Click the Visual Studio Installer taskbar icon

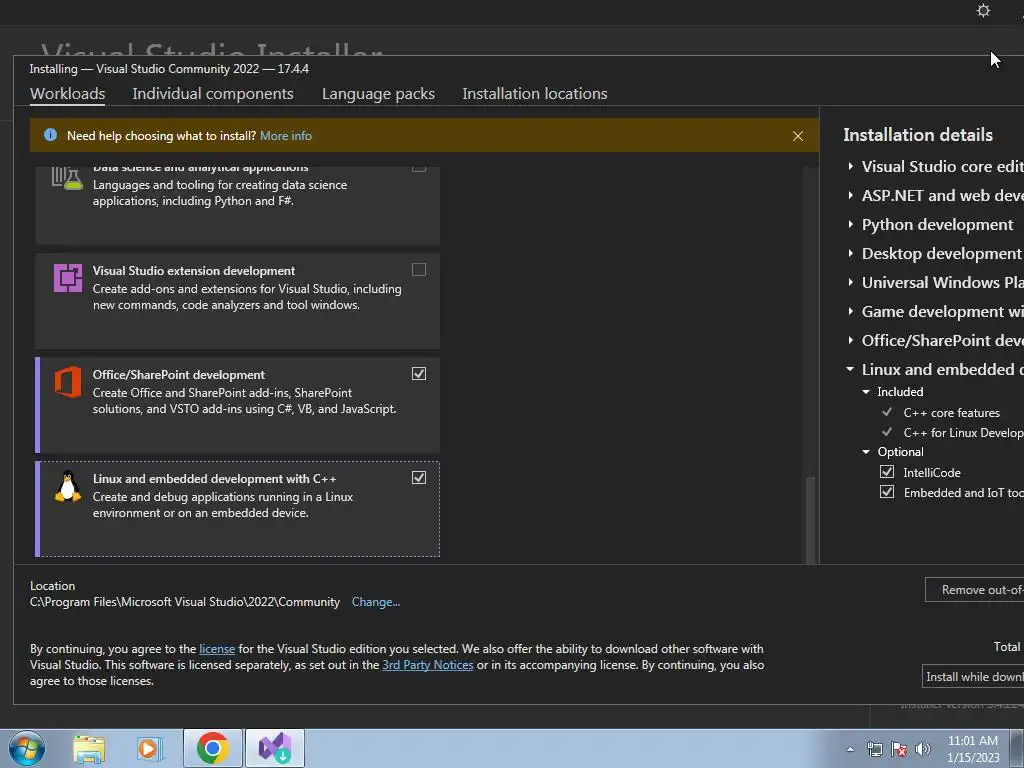275,748
